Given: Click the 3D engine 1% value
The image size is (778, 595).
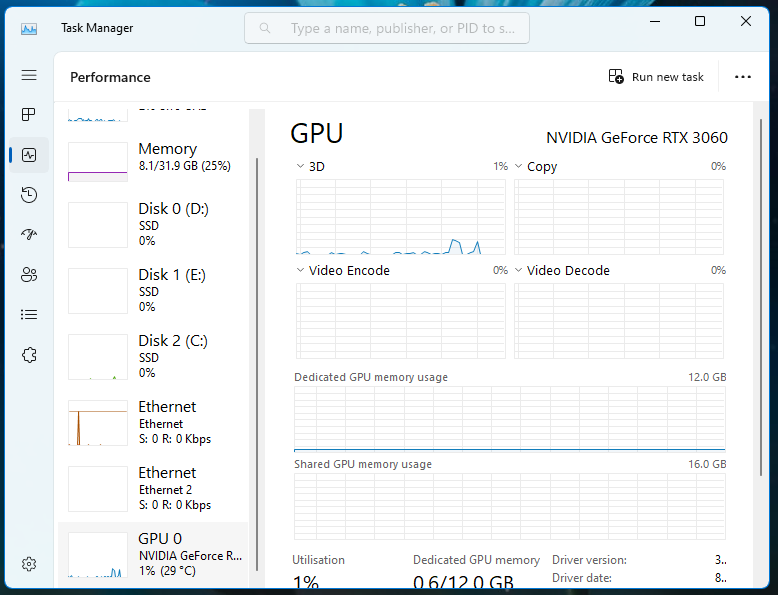Looking at the screenshot, I should pos(500,166).
